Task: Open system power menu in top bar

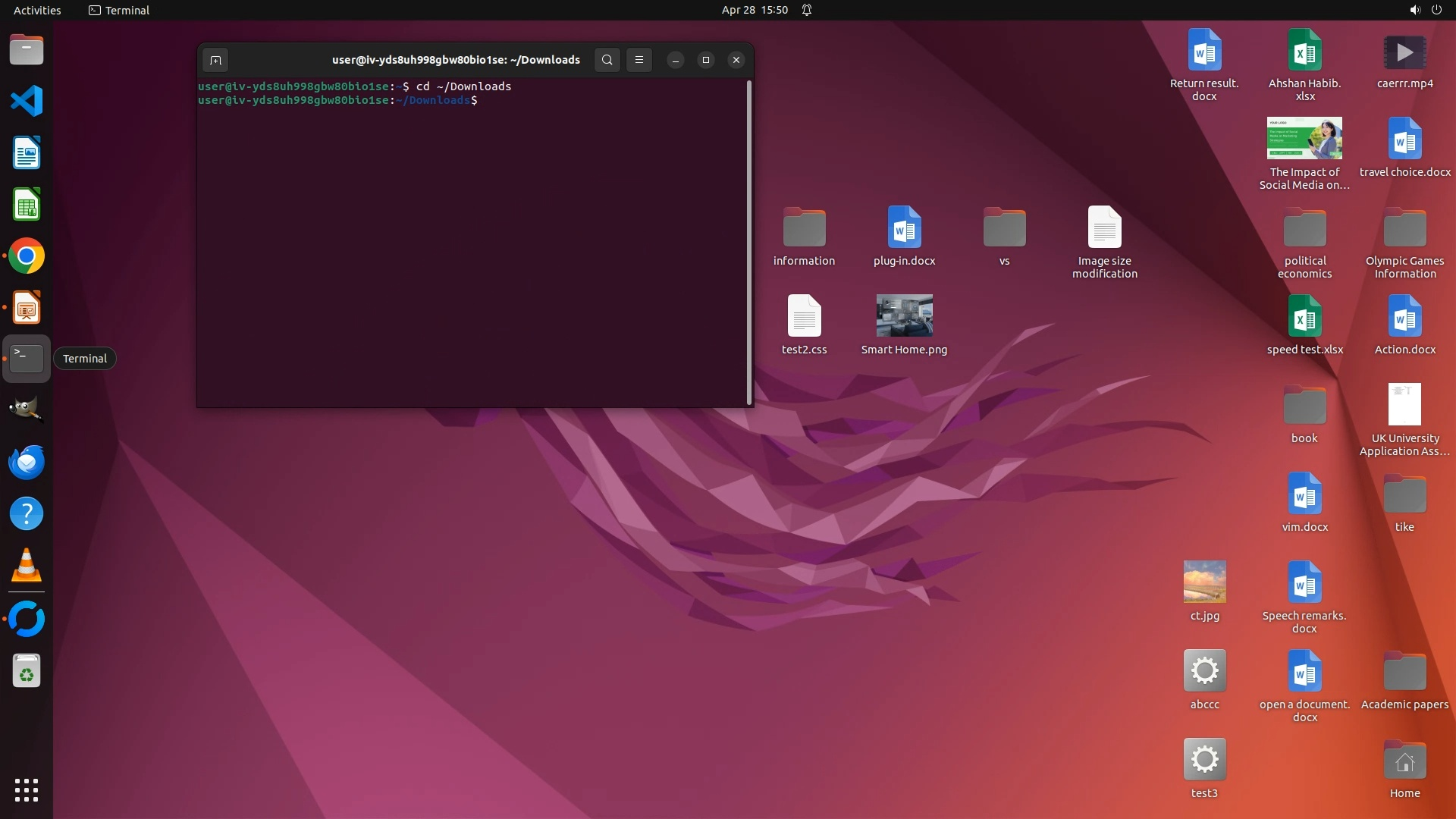Action: [x=1436, y=10]
